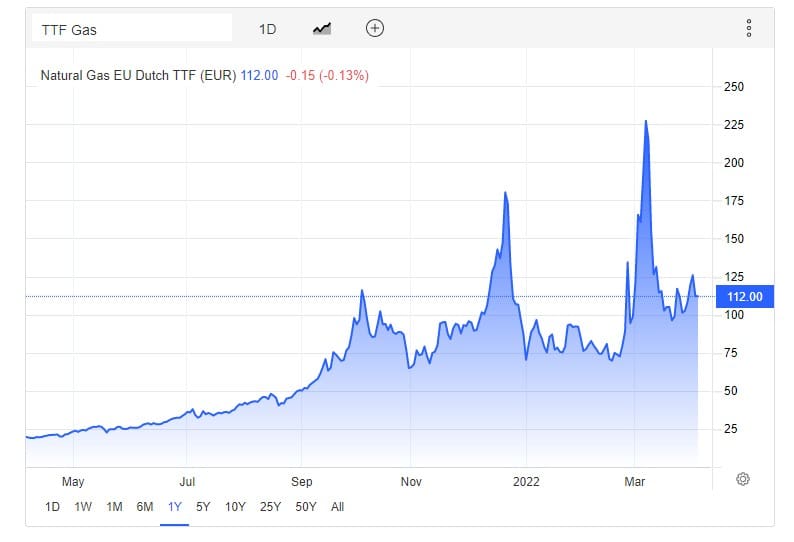Show the 10Y time range
The height and width of the screenshot is (542, 794).
(x=235, y=507)
